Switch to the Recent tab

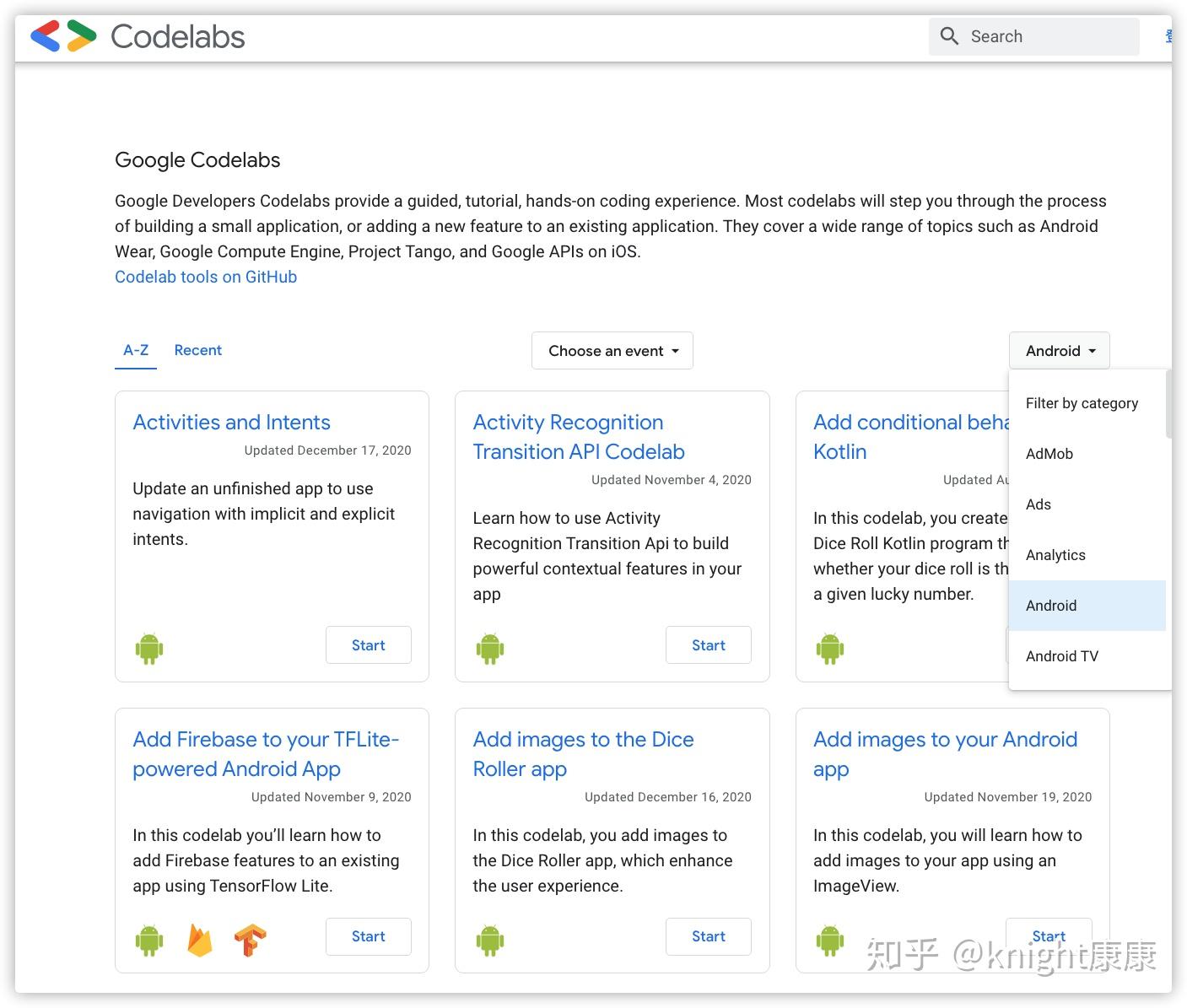197,350
